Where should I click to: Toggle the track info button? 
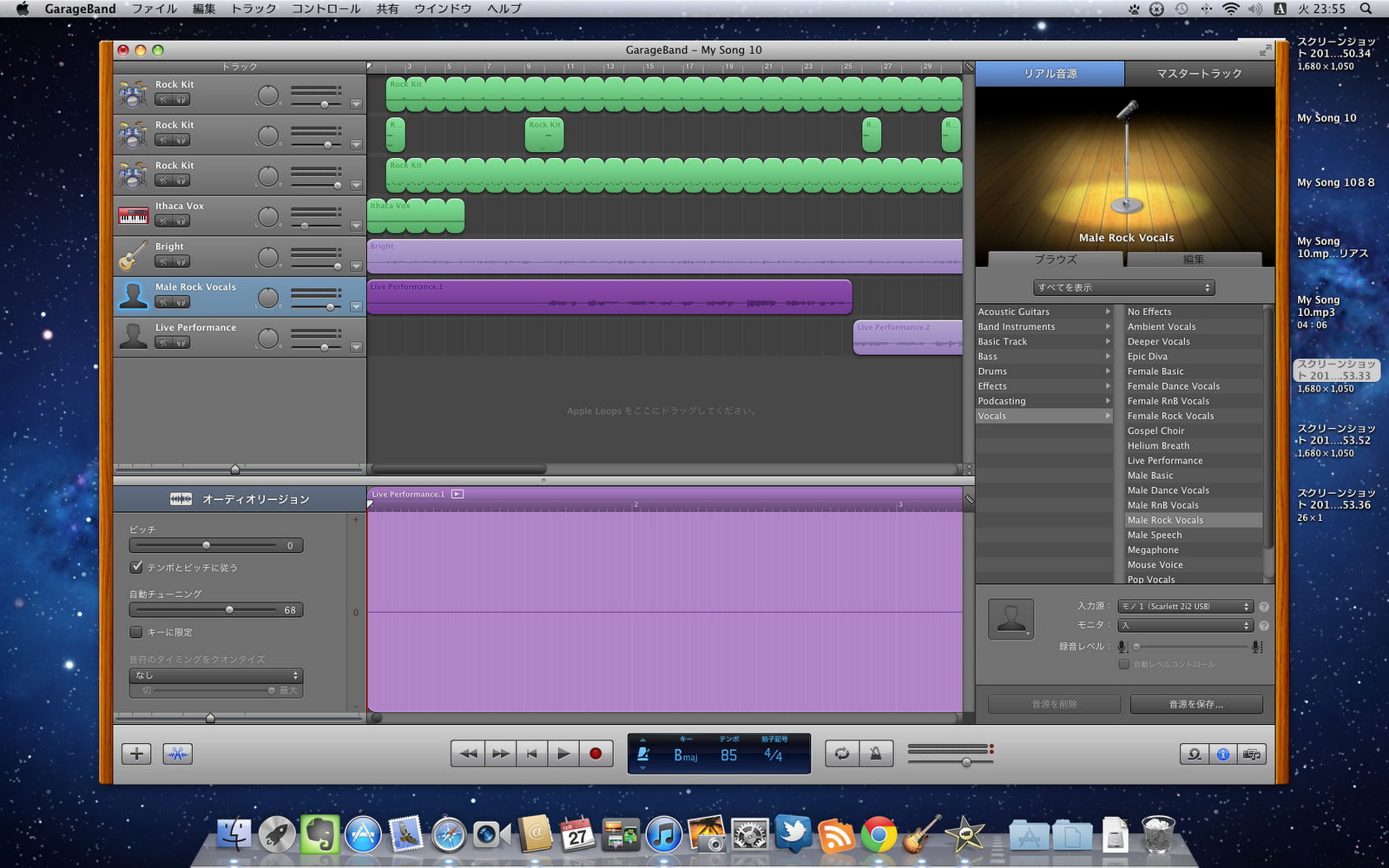[x=1223, y=754]
